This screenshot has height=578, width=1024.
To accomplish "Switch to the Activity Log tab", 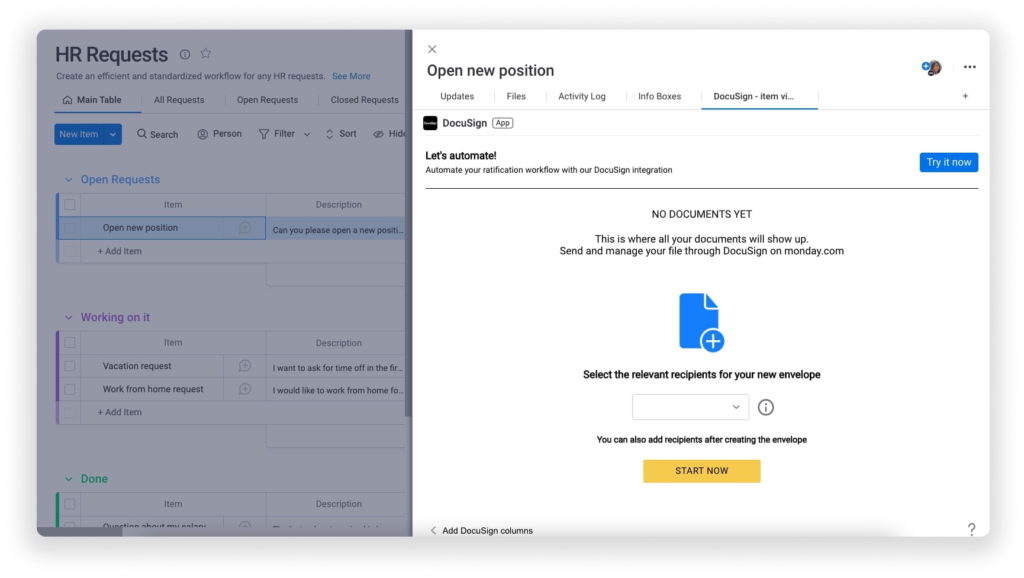I will (584, 96).
